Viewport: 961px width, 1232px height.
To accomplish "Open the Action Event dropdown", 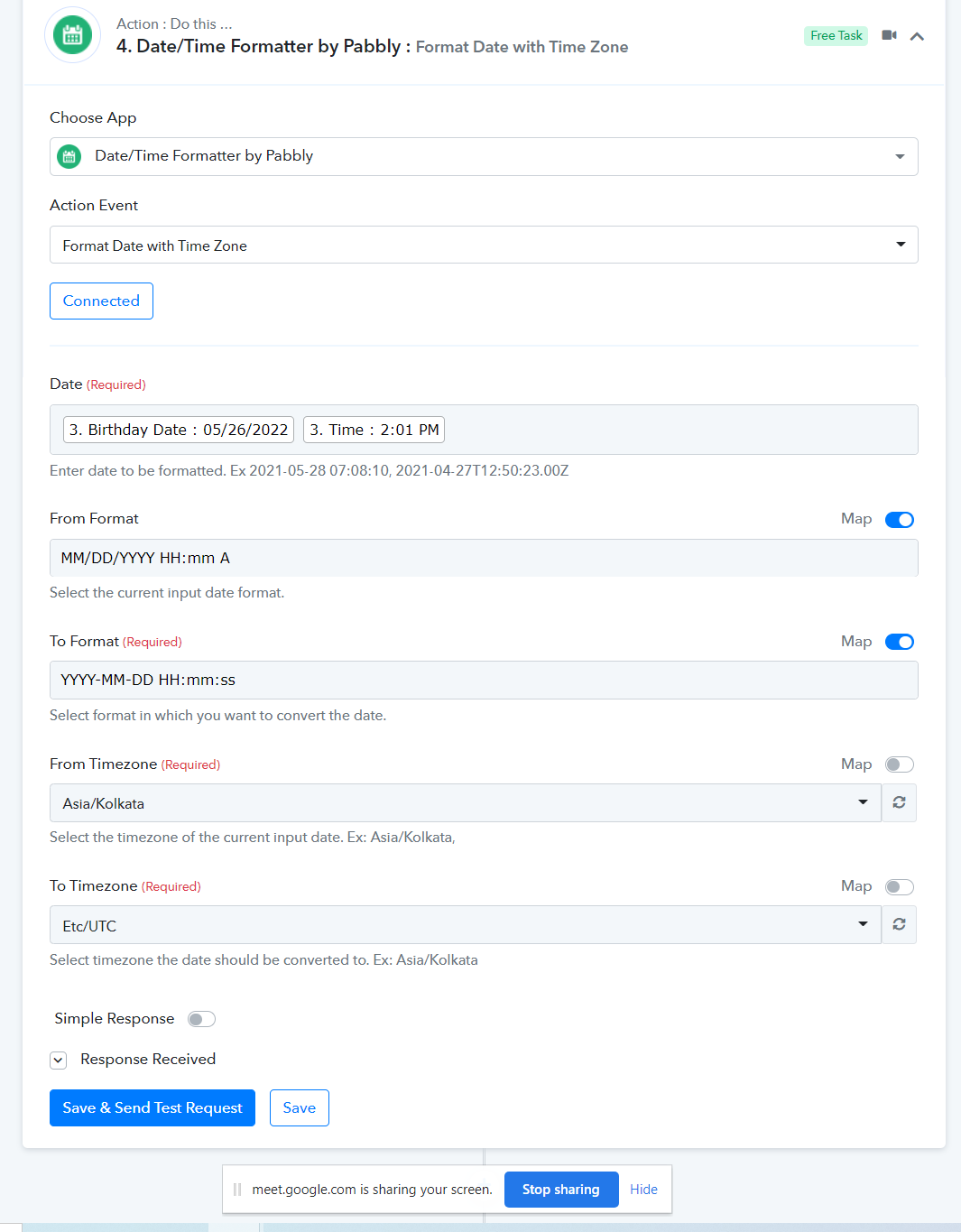I will pos(484,245).
